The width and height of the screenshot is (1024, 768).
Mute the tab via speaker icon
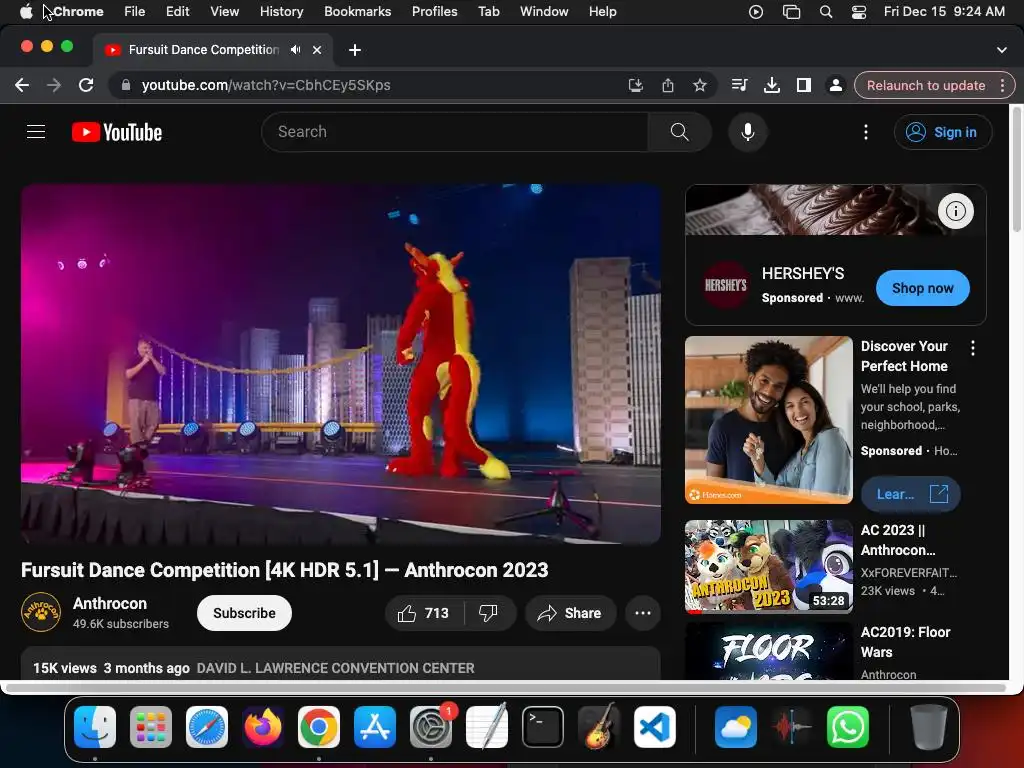[x=296, y=50]
